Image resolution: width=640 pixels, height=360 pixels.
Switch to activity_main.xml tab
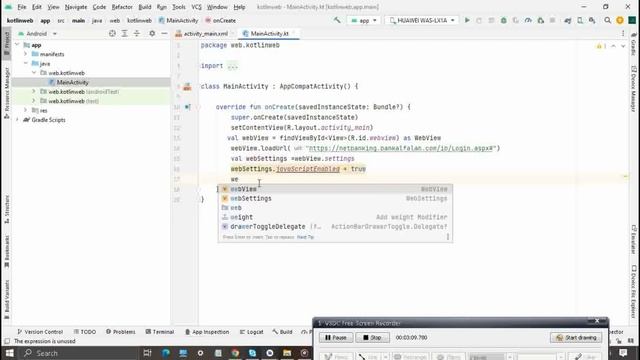coord(205,33)
